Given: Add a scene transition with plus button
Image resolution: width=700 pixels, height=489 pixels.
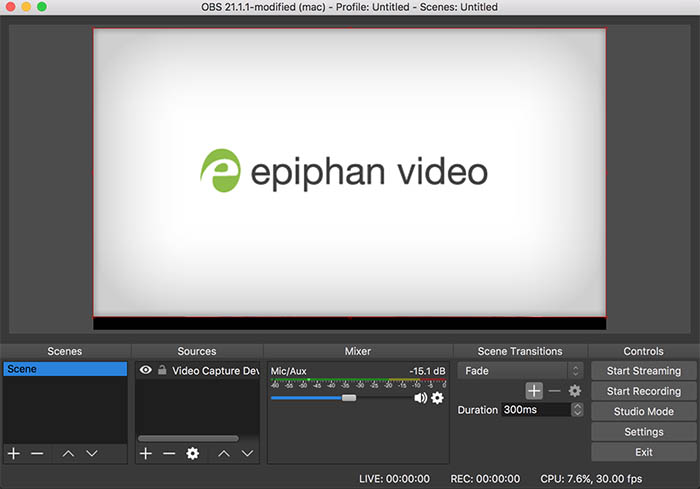Looking at the screenshot, I should pos(534,391).
